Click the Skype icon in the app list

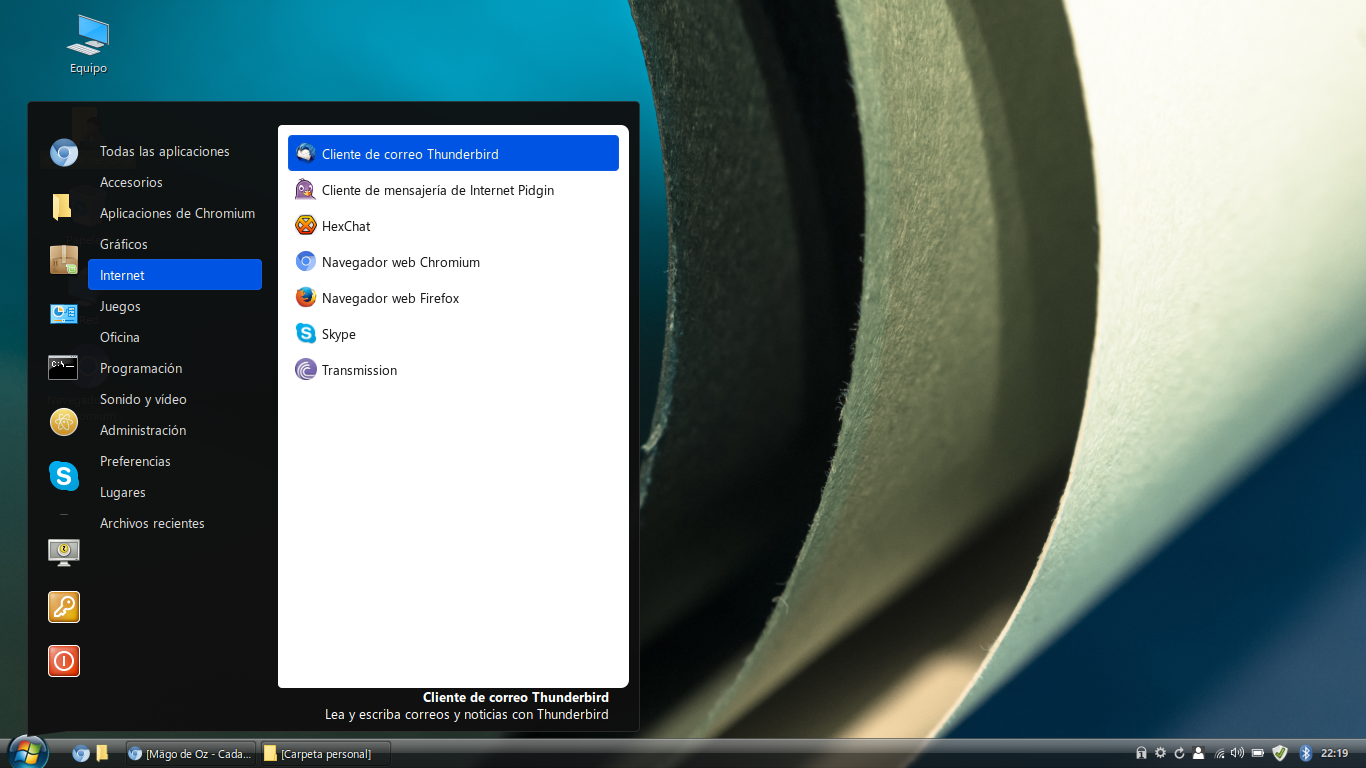[306, 334]
